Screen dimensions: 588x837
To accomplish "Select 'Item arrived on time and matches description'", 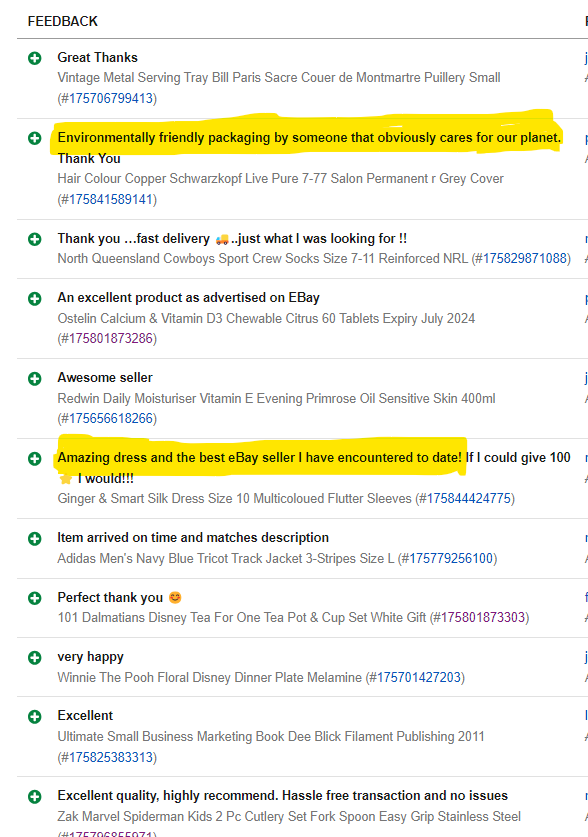I will pos(193,538).
